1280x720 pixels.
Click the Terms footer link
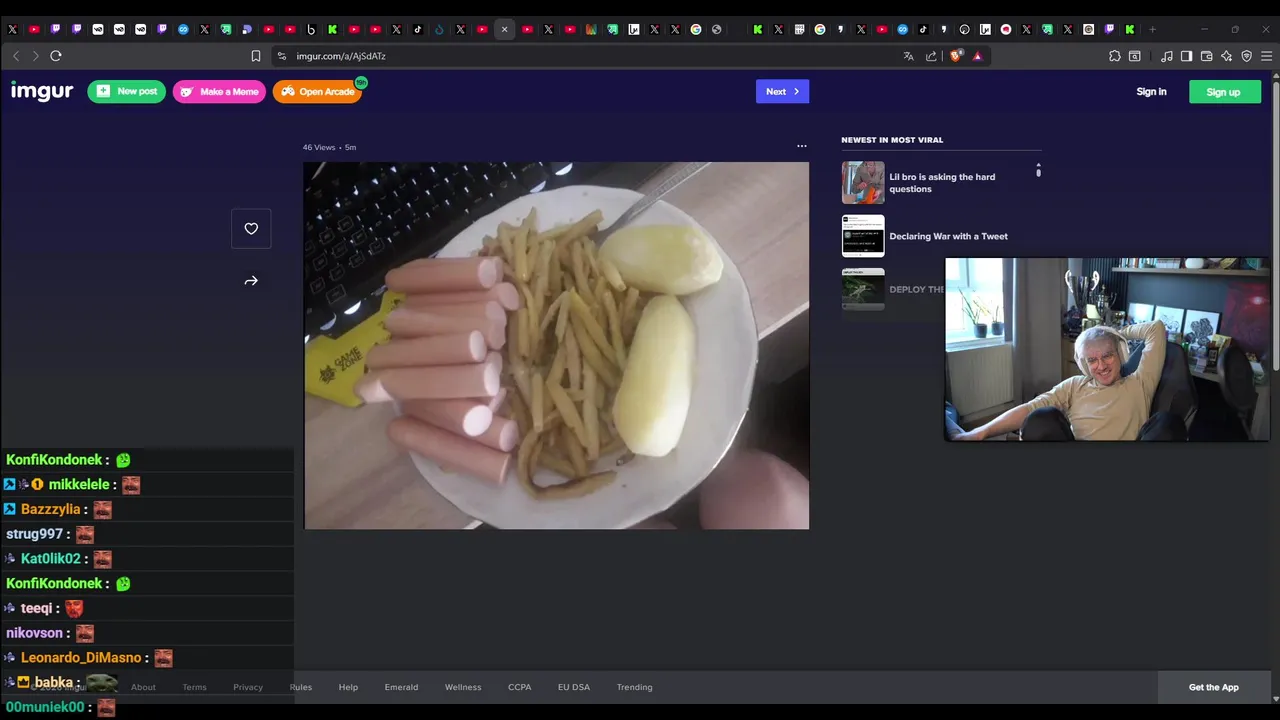point(194,687)
